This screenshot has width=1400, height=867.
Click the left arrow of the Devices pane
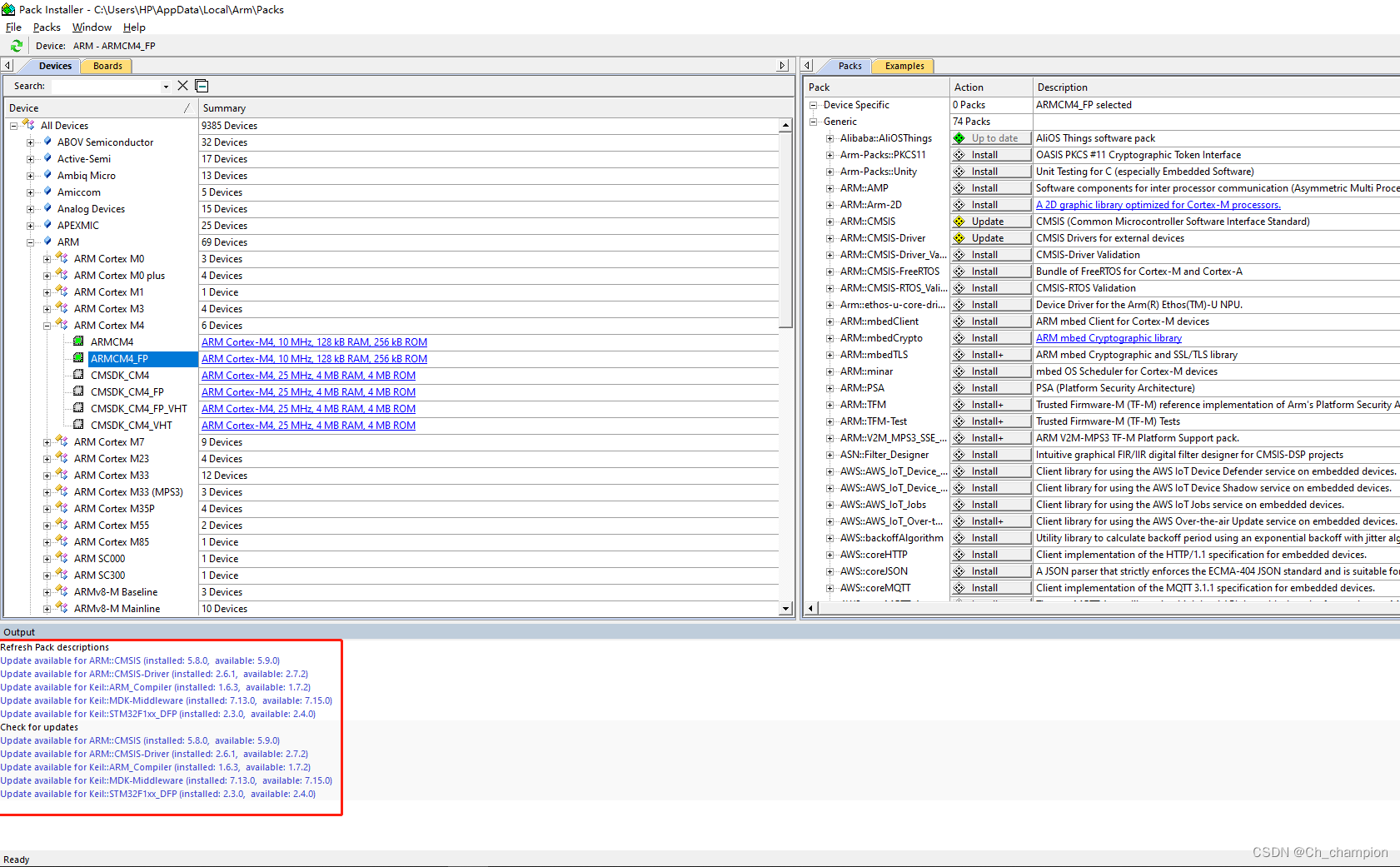pos(7,65)
